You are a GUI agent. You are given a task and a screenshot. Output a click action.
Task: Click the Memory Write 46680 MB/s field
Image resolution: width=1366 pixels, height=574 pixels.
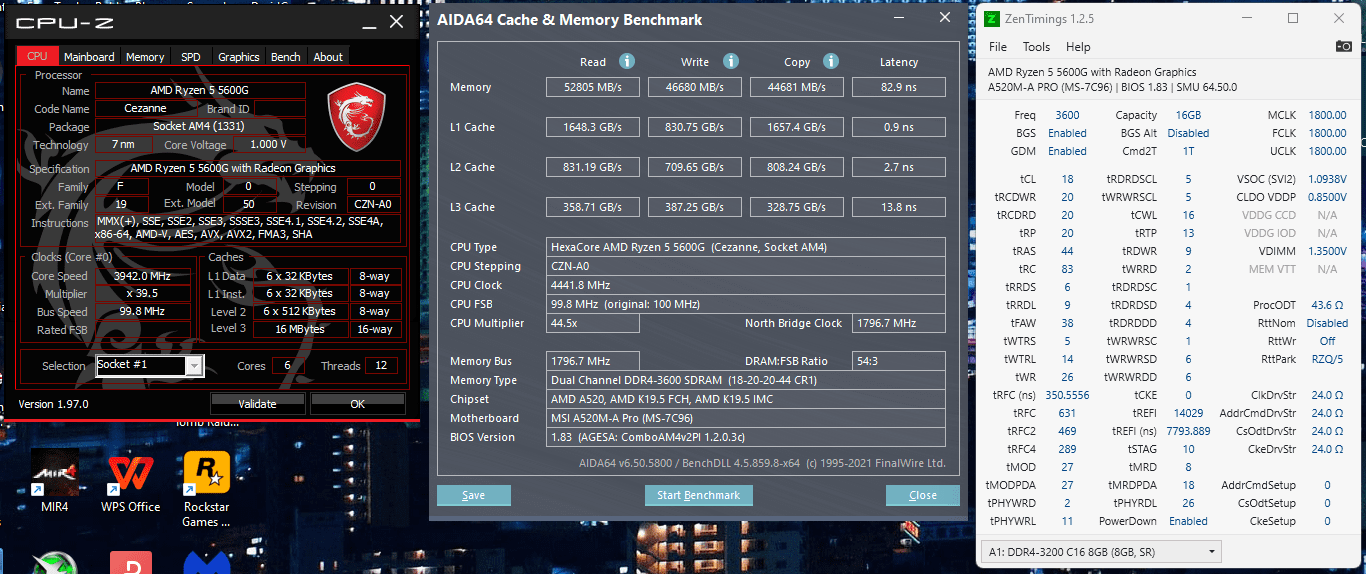coord(695,87)
